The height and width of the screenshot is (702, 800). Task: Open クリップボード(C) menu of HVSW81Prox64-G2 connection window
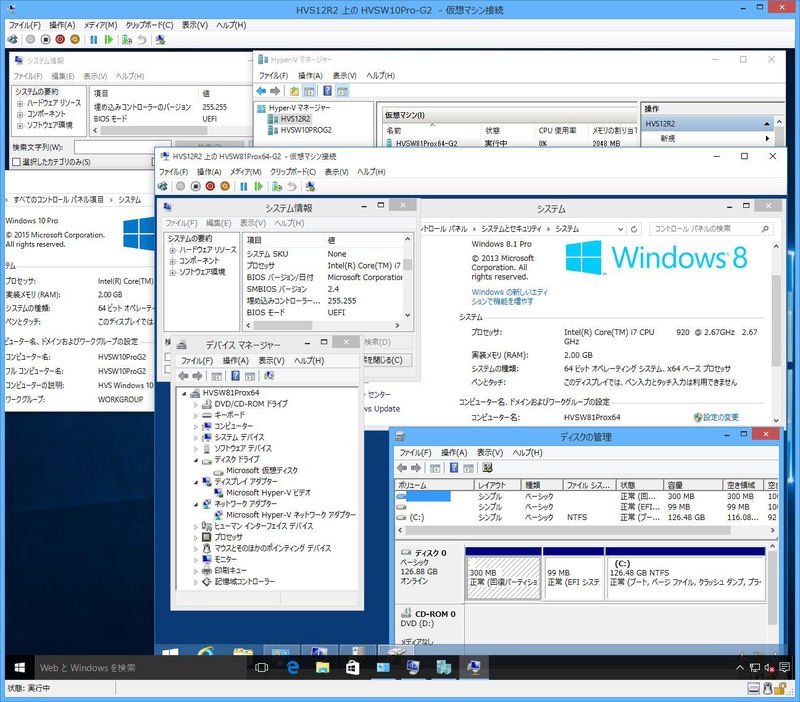click(293, 172)
